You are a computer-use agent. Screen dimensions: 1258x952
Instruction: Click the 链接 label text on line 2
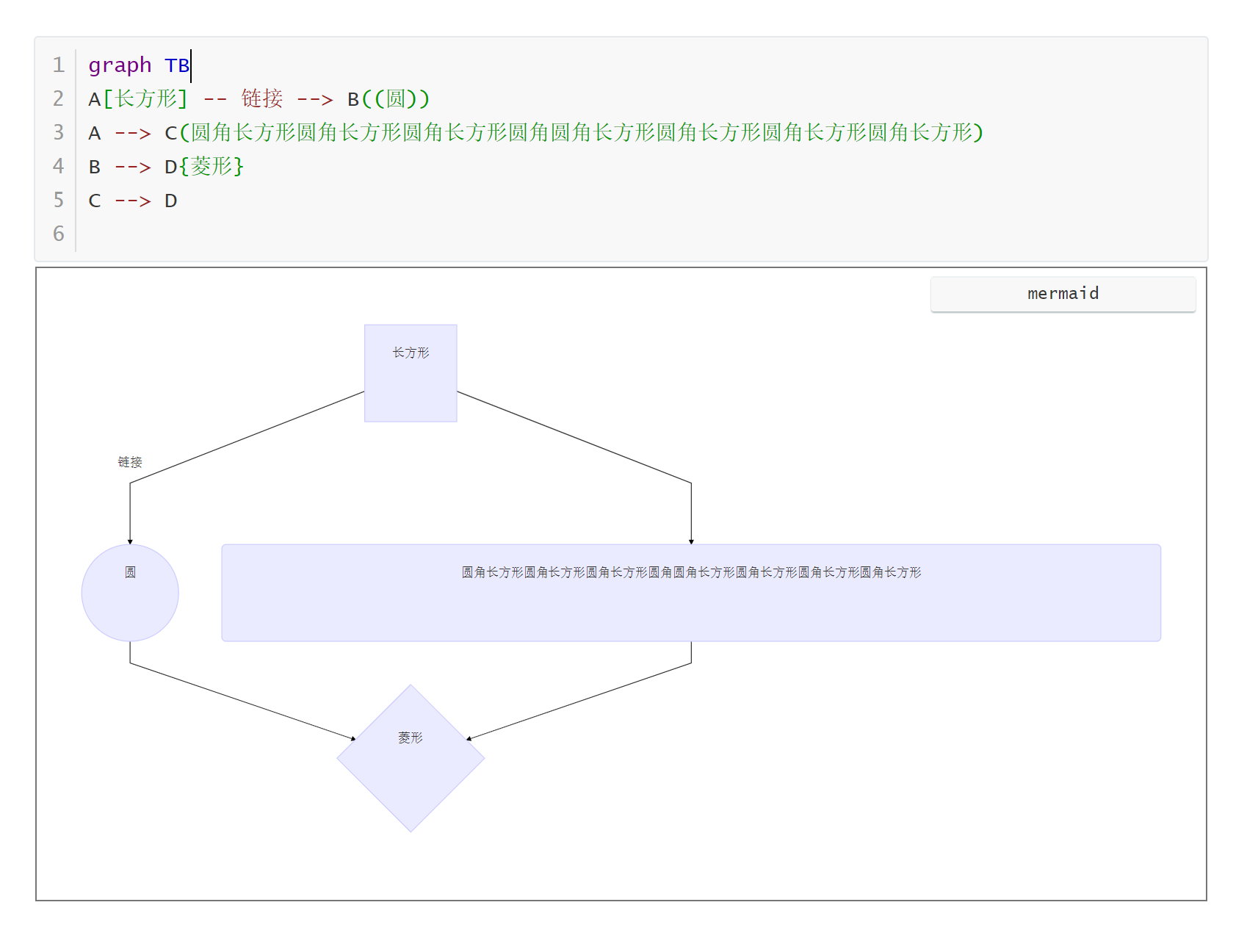263,98
